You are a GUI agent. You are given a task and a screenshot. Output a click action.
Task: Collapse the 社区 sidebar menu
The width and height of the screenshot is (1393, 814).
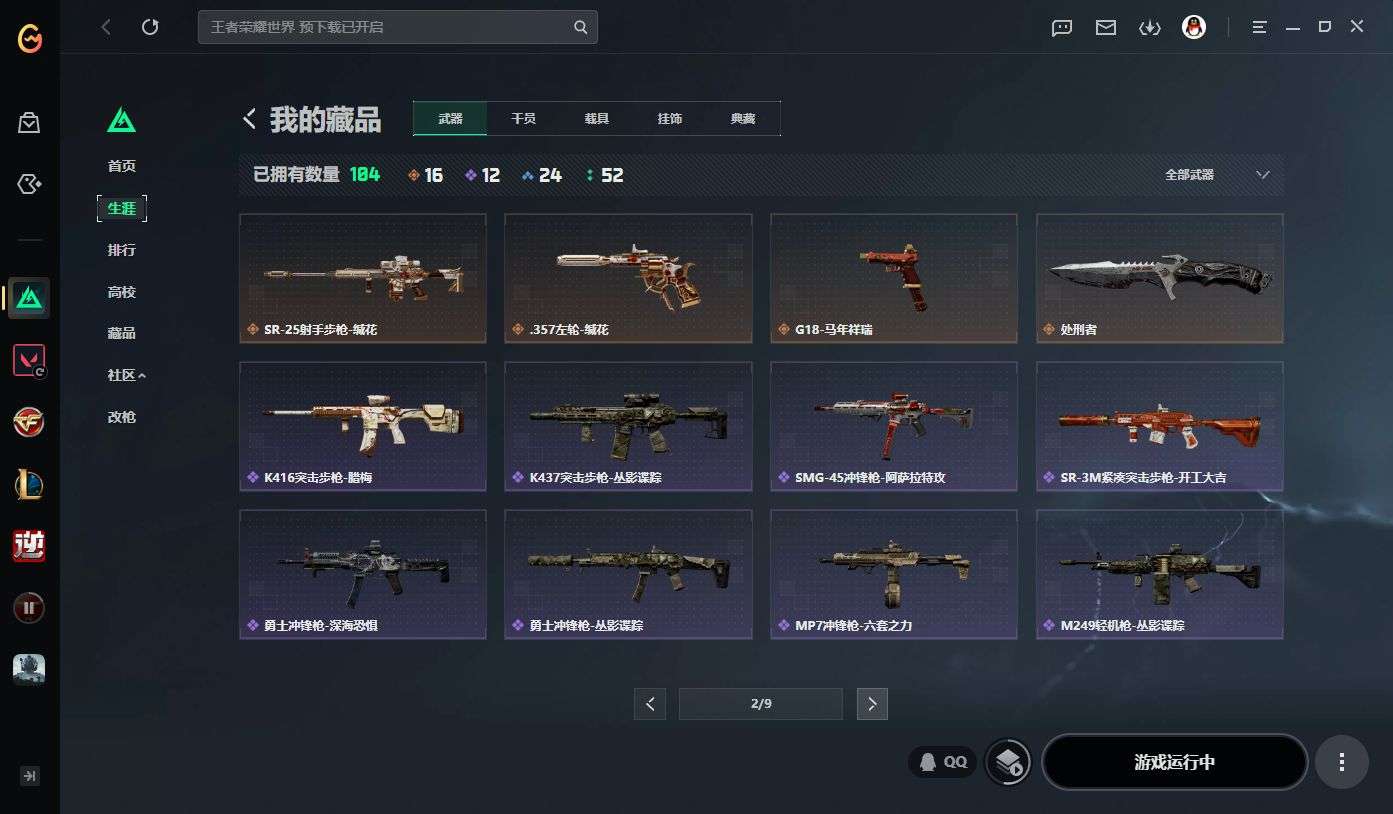click(x=126, y=375)
